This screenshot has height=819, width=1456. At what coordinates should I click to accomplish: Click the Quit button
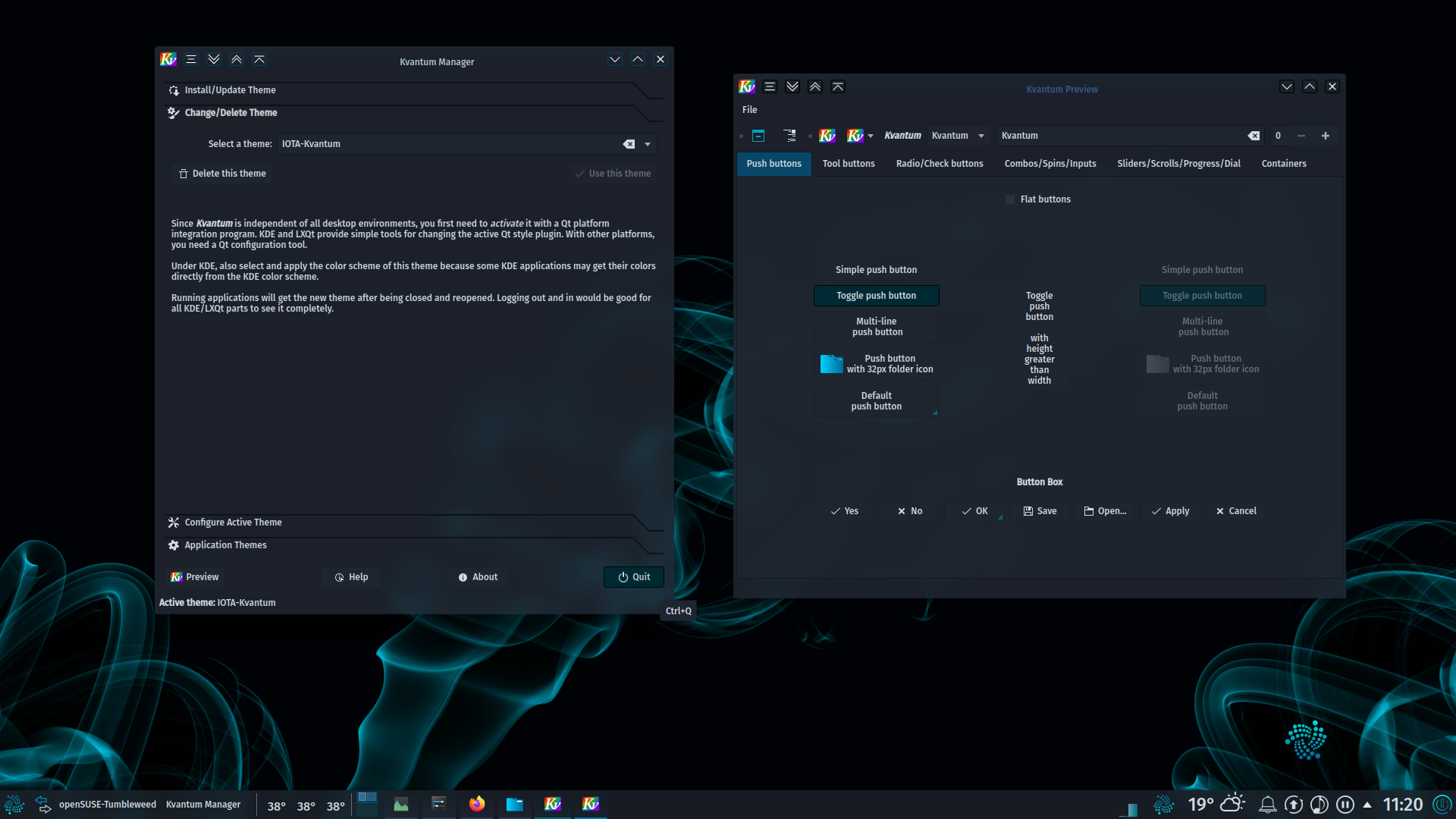point(634,577)
